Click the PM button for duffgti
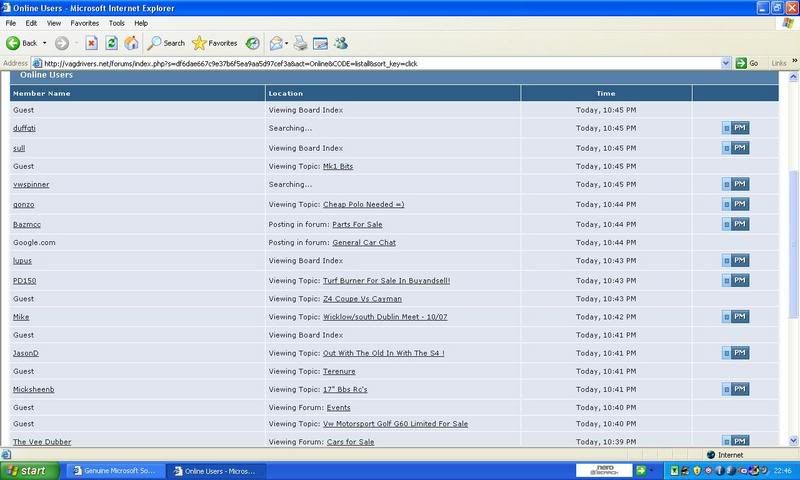This screenshot has width=800, height=480. tap(735, 128)
